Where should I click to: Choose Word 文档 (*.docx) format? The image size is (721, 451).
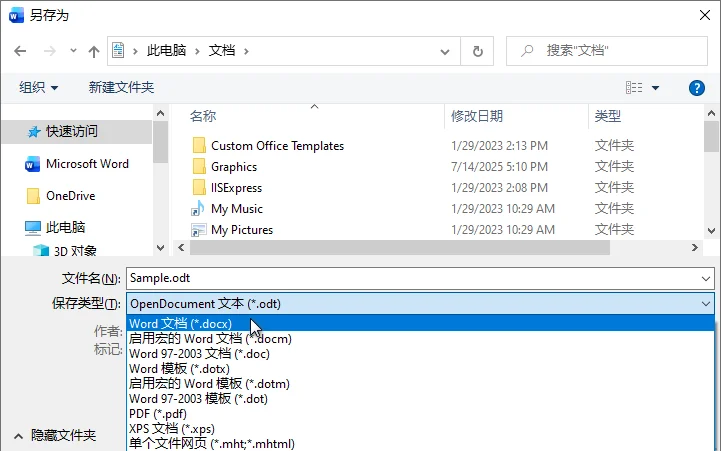(420, 324)
